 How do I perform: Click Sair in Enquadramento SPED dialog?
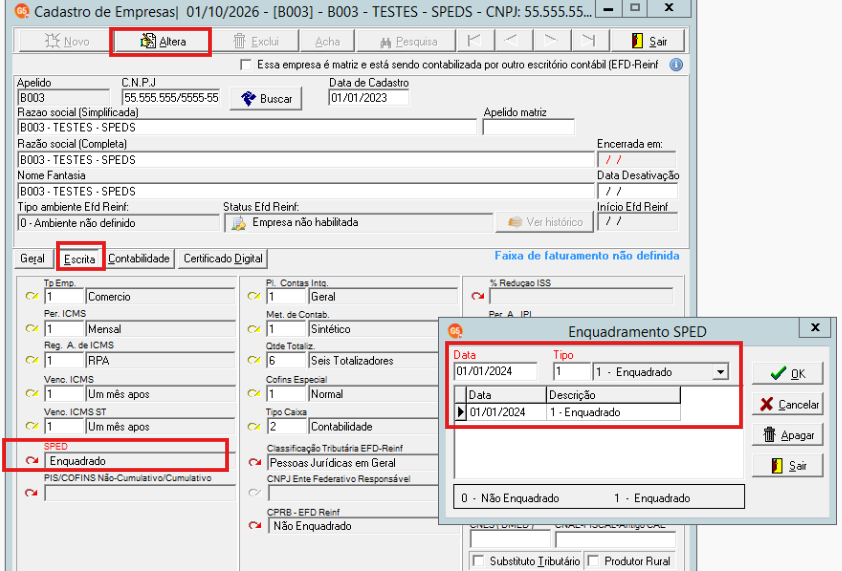pyautogui.click(x=787, y=466)
